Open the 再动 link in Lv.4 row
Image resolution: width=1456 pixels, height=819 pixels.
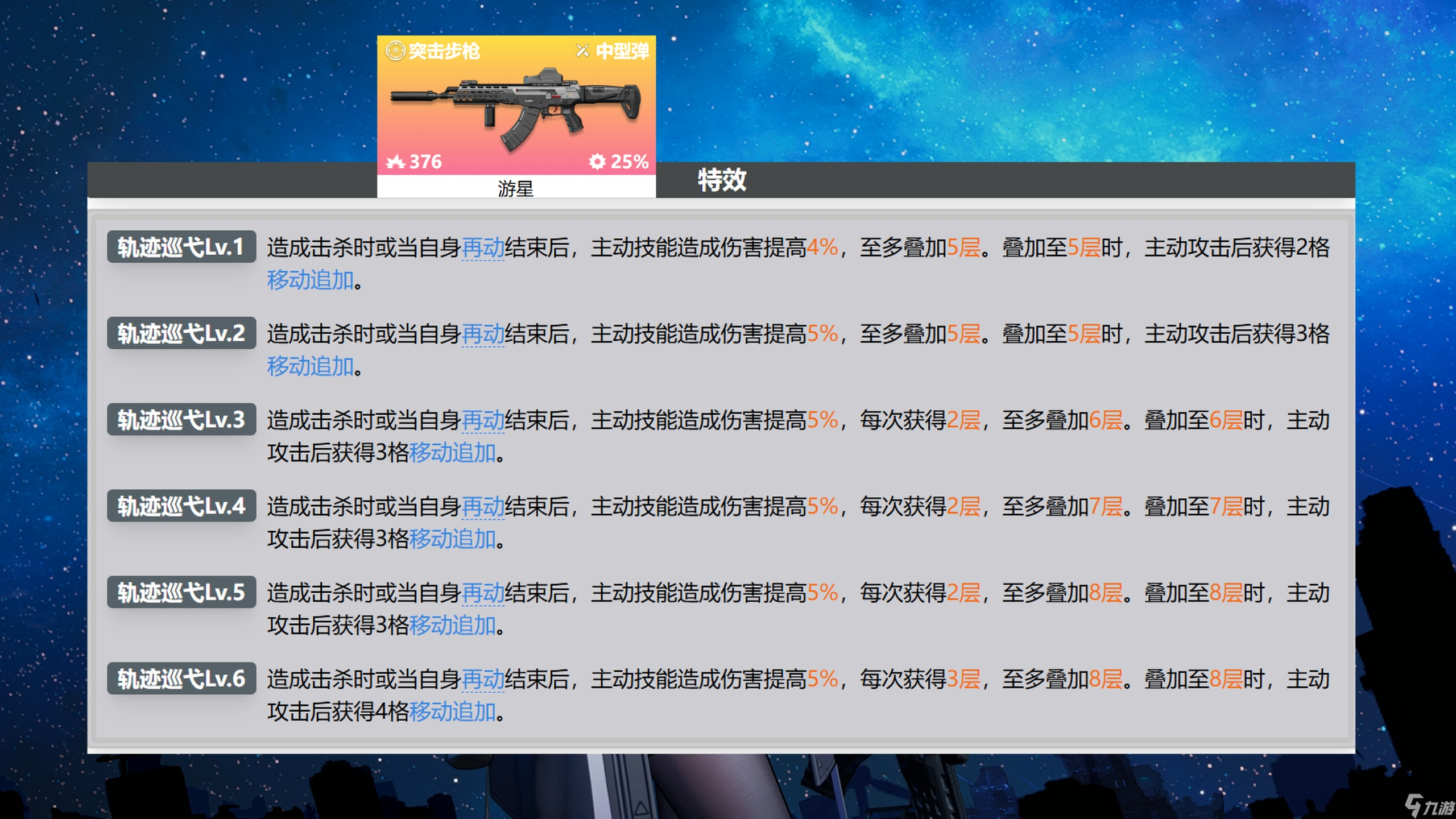[483, 507]
